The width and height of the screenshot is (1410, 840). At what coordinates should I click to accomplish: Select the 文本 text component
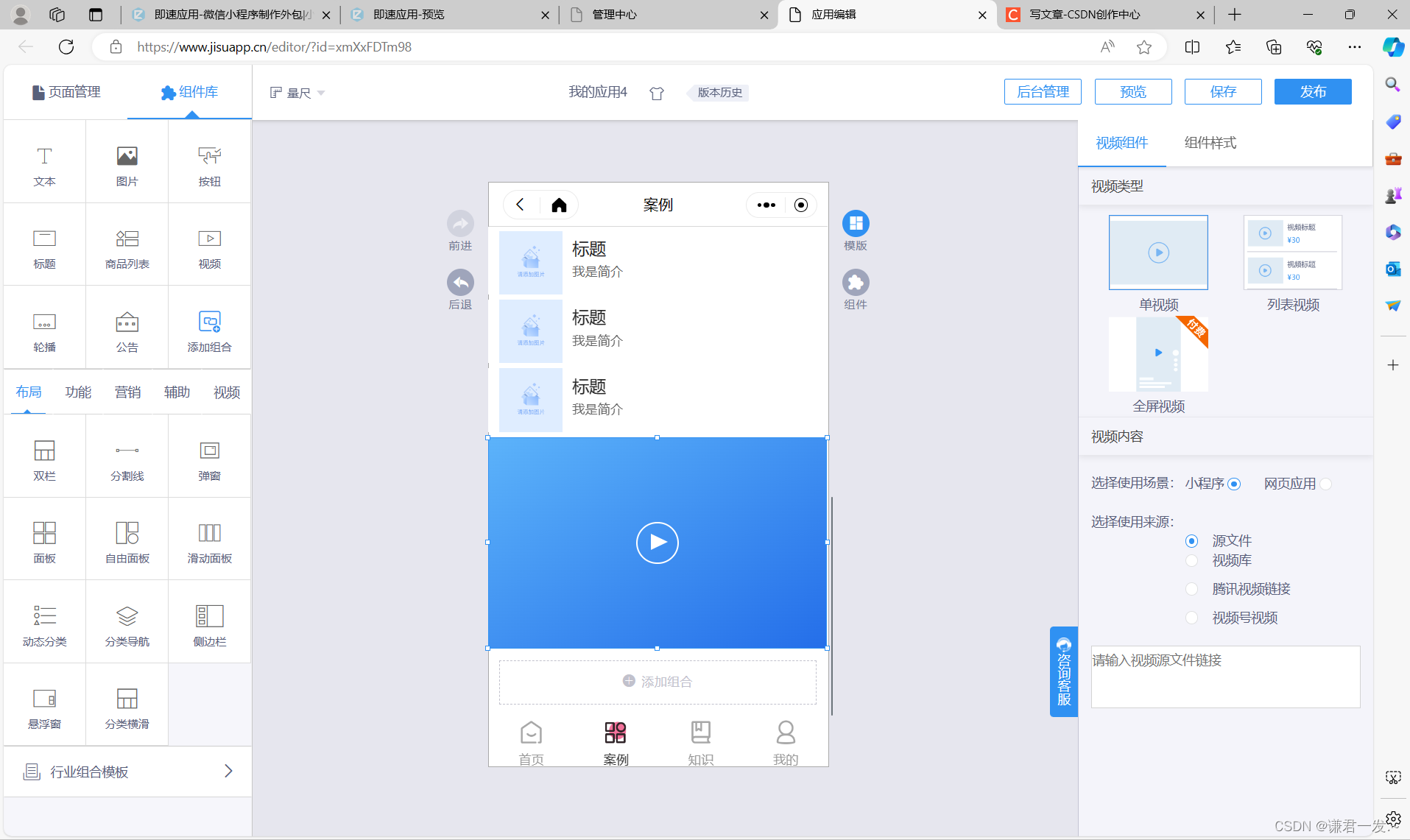click(x=44, y=165)
